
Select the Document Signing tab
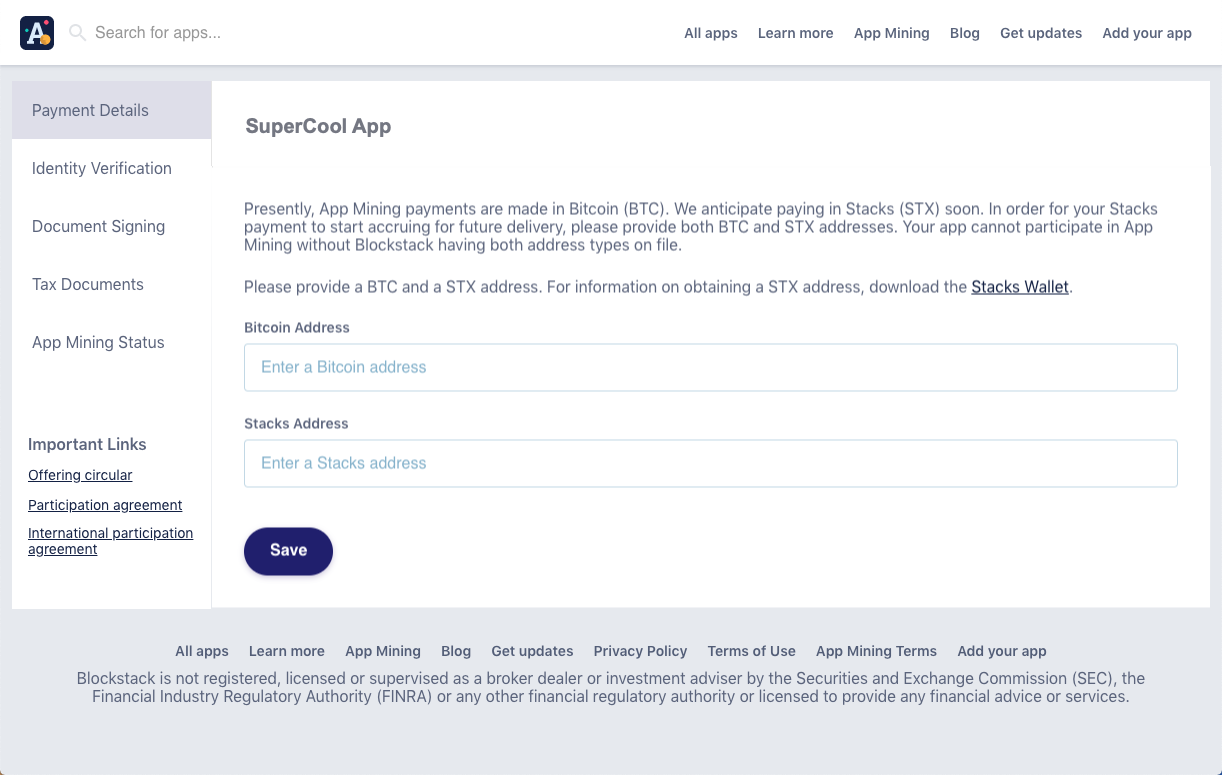point(98,226)
